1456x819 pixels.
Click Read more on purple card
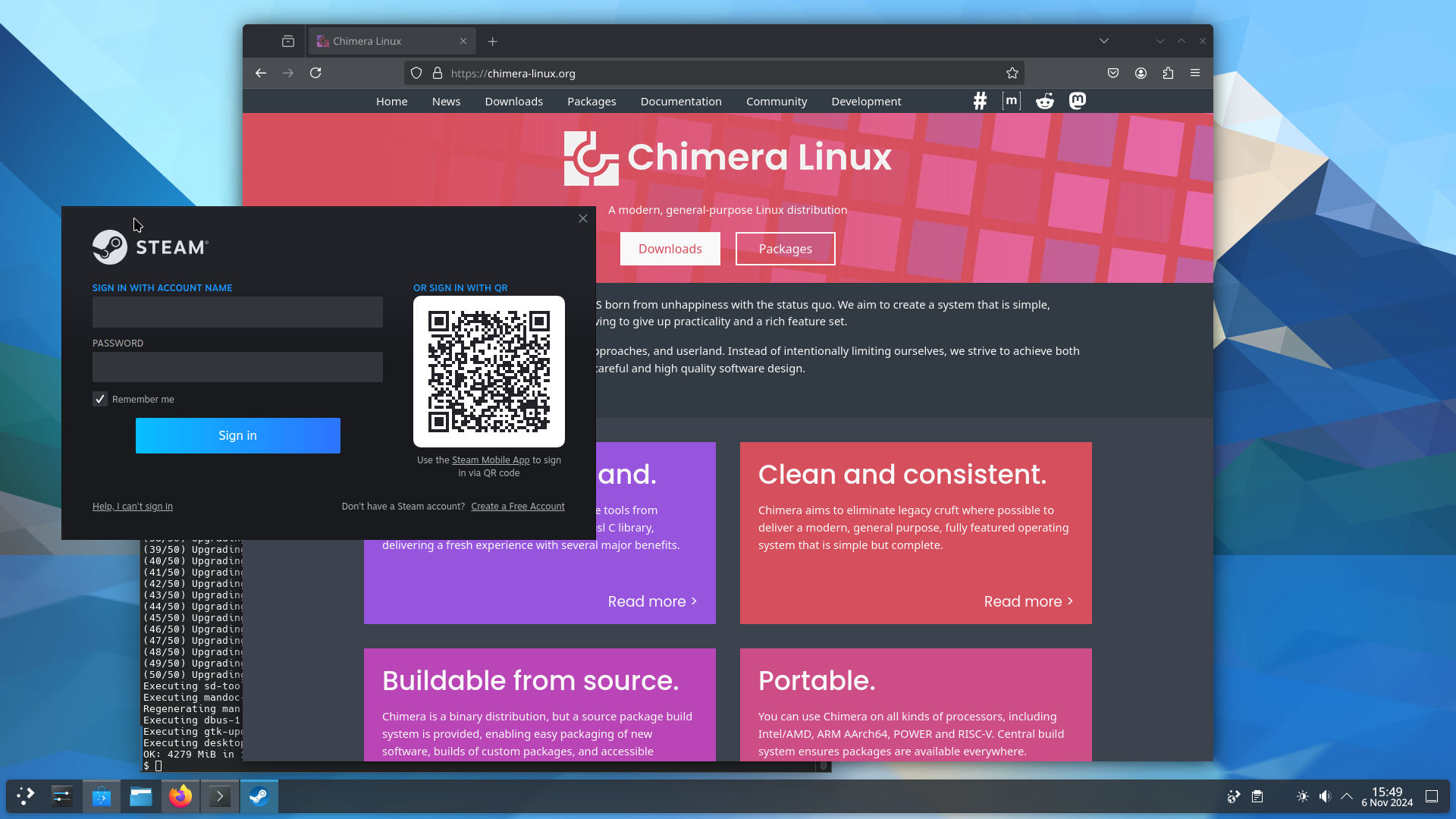[653, 601]
